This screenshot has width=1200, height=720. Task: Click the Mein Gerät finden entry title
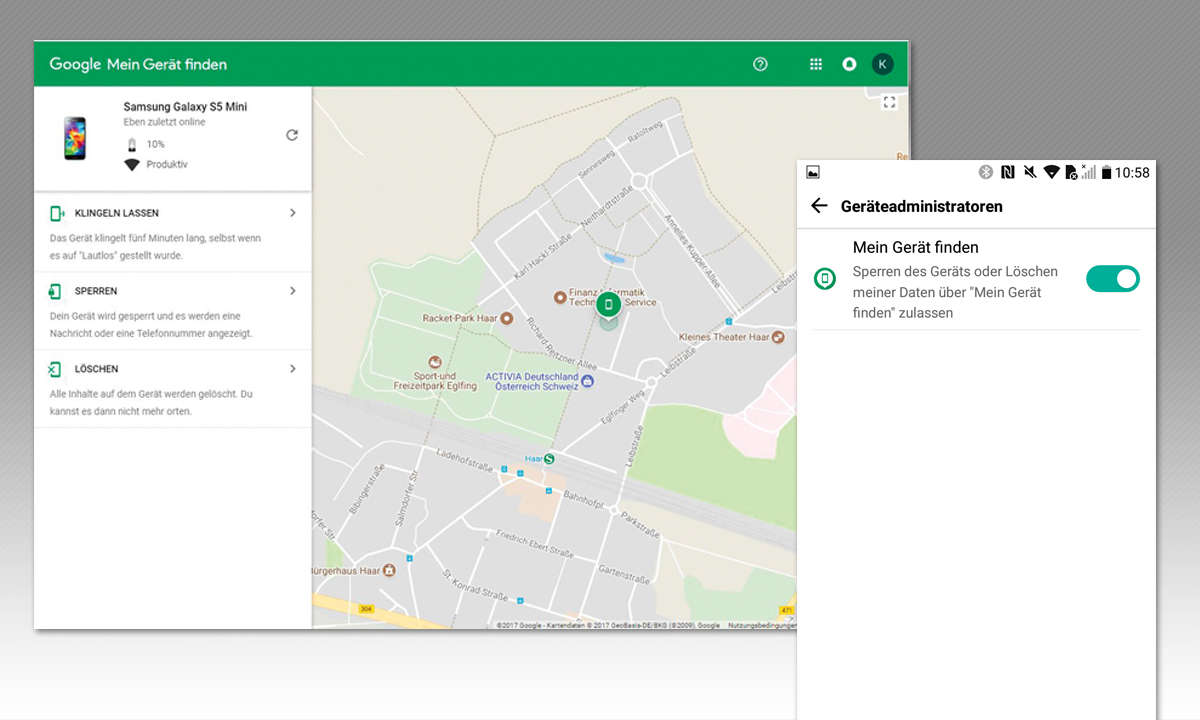[915, 247]
